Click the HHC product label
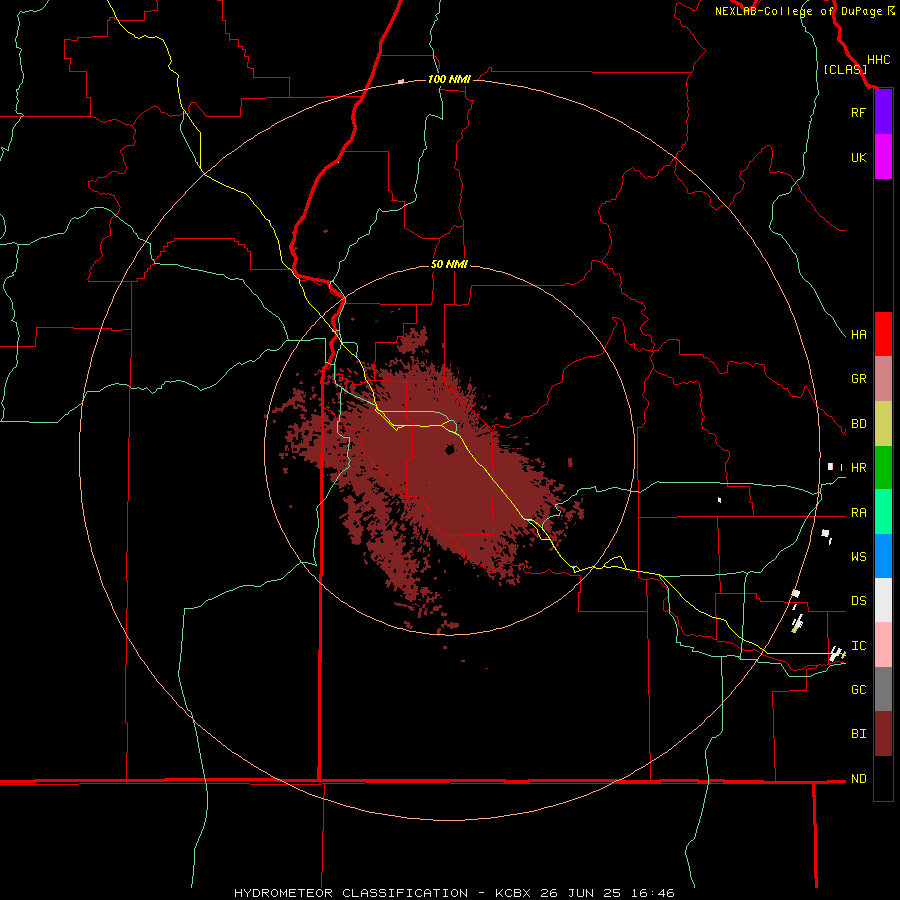 (878, 60)
